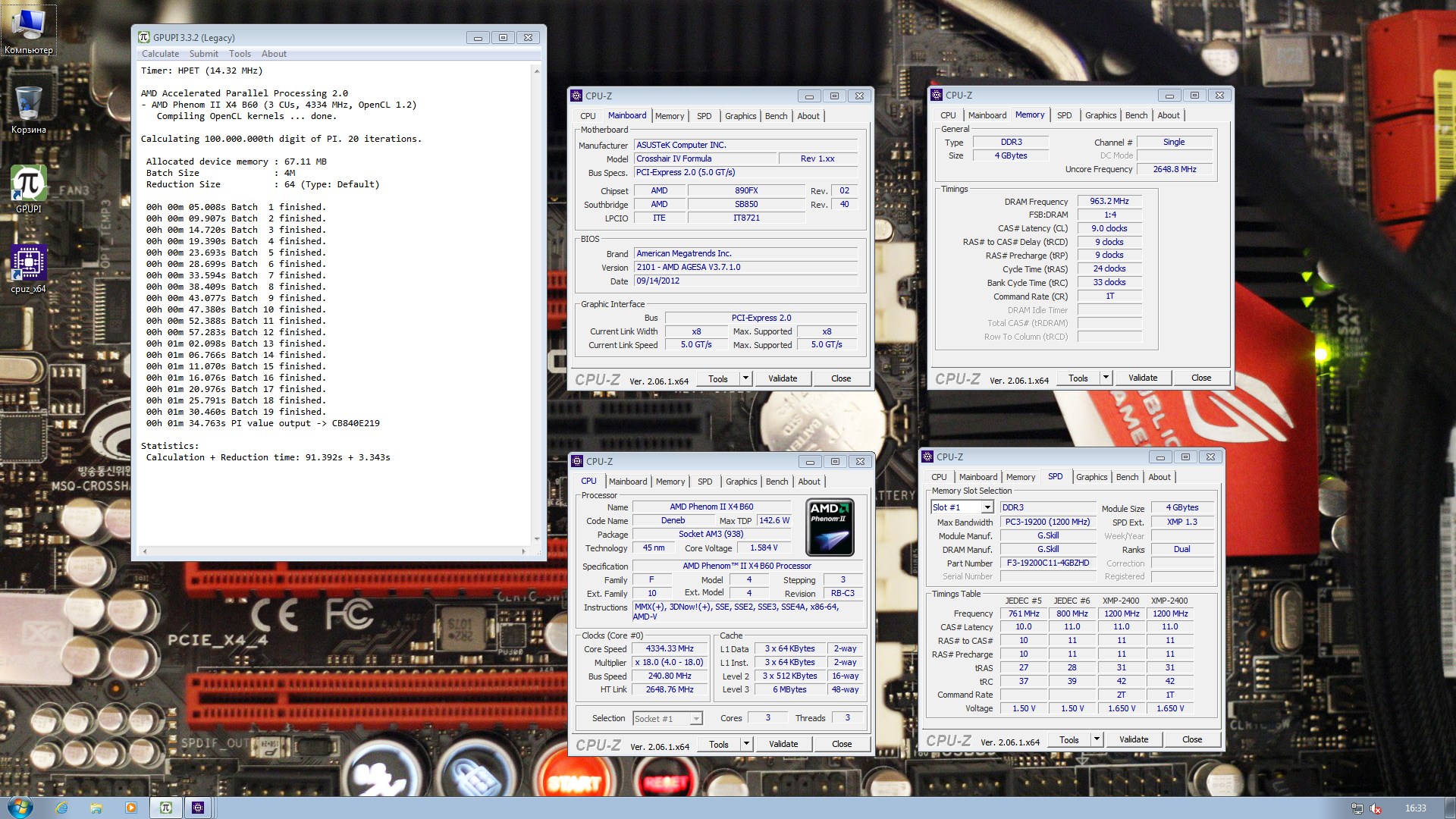The image size is (1456, 819).
Task: Open the Socket #1 selection dropdown
Action: point(667,718)
